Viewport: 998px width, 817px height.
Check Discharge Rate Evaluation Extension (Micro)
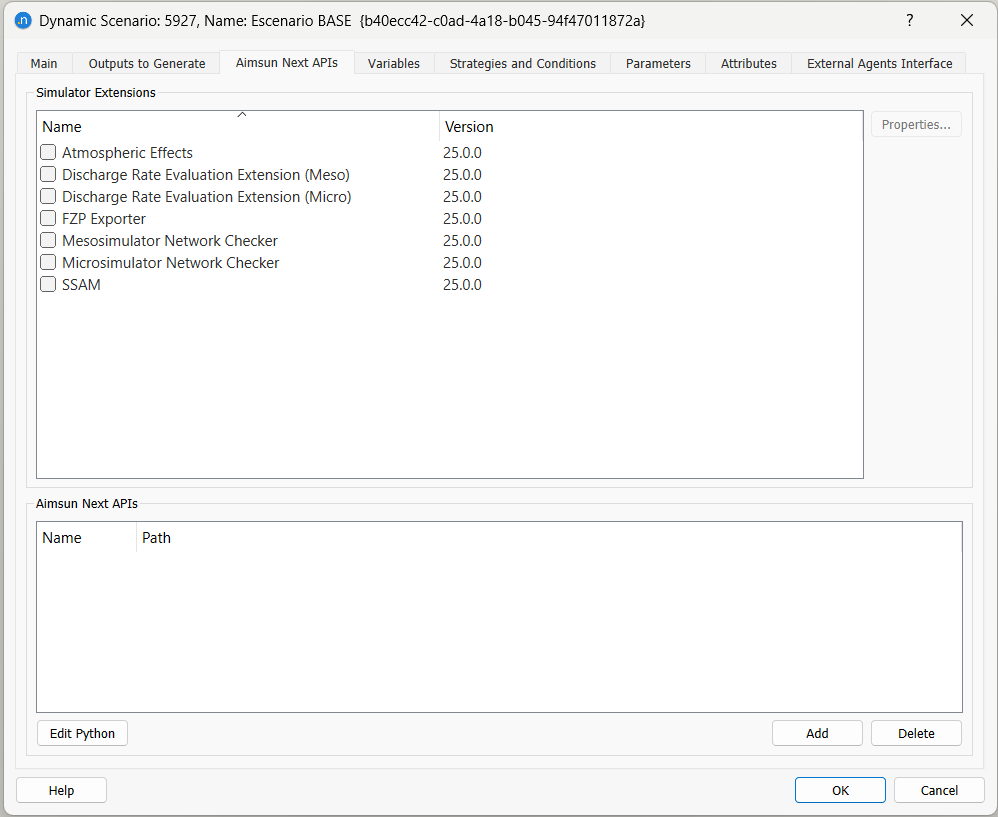click(x=48, y=197)
